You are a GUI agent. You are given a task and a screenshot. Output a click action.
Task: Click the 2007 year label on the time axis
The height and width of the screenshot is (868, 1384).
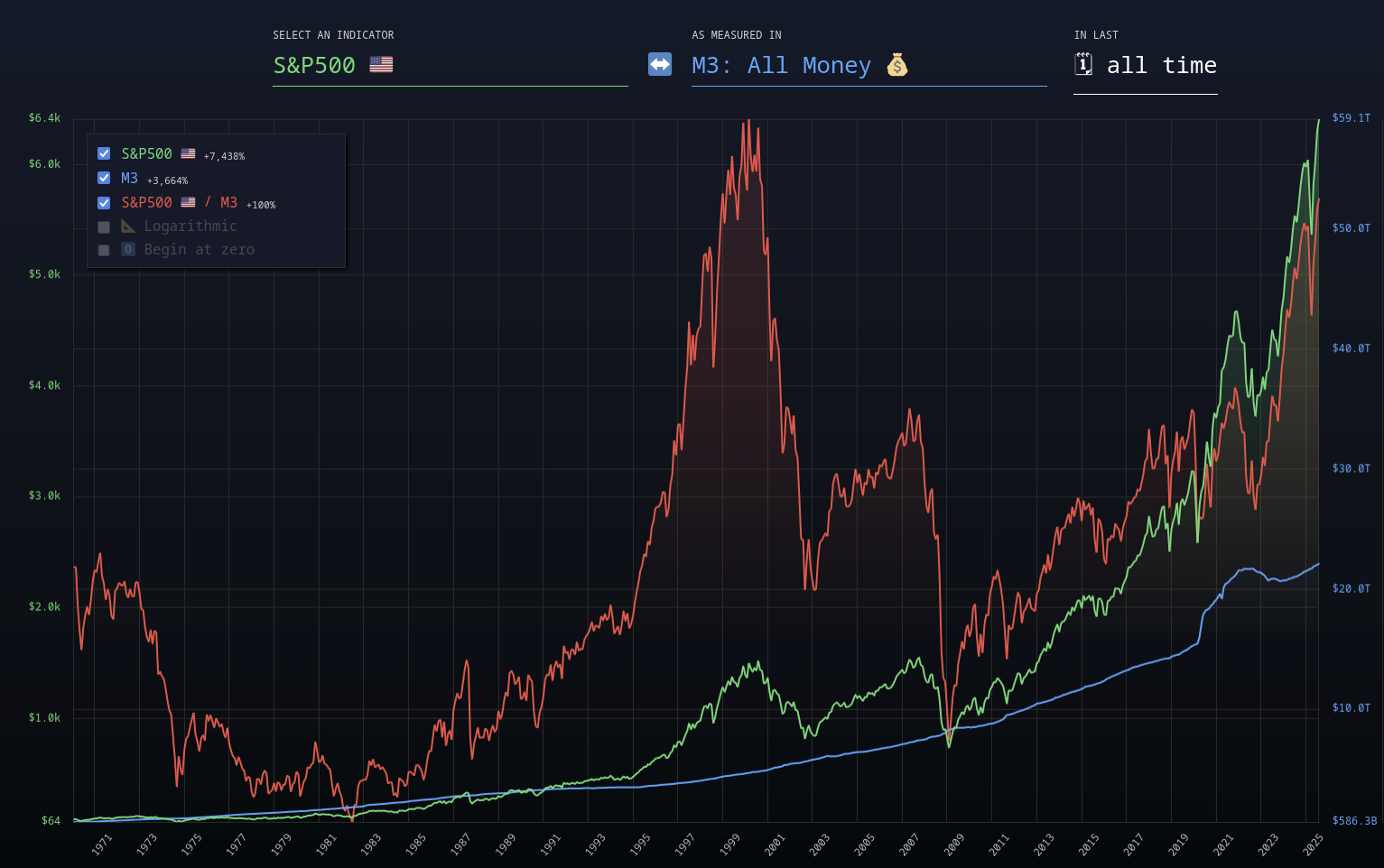[909, 845]
